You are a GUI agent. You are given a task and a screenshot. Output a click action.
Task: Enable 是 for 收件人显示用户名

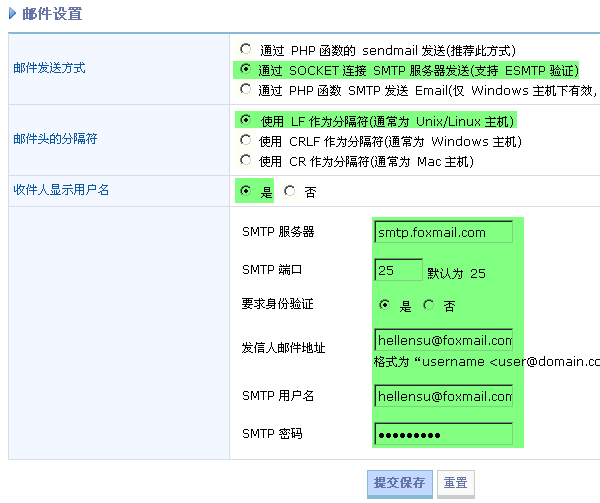(x=246, y=190)
